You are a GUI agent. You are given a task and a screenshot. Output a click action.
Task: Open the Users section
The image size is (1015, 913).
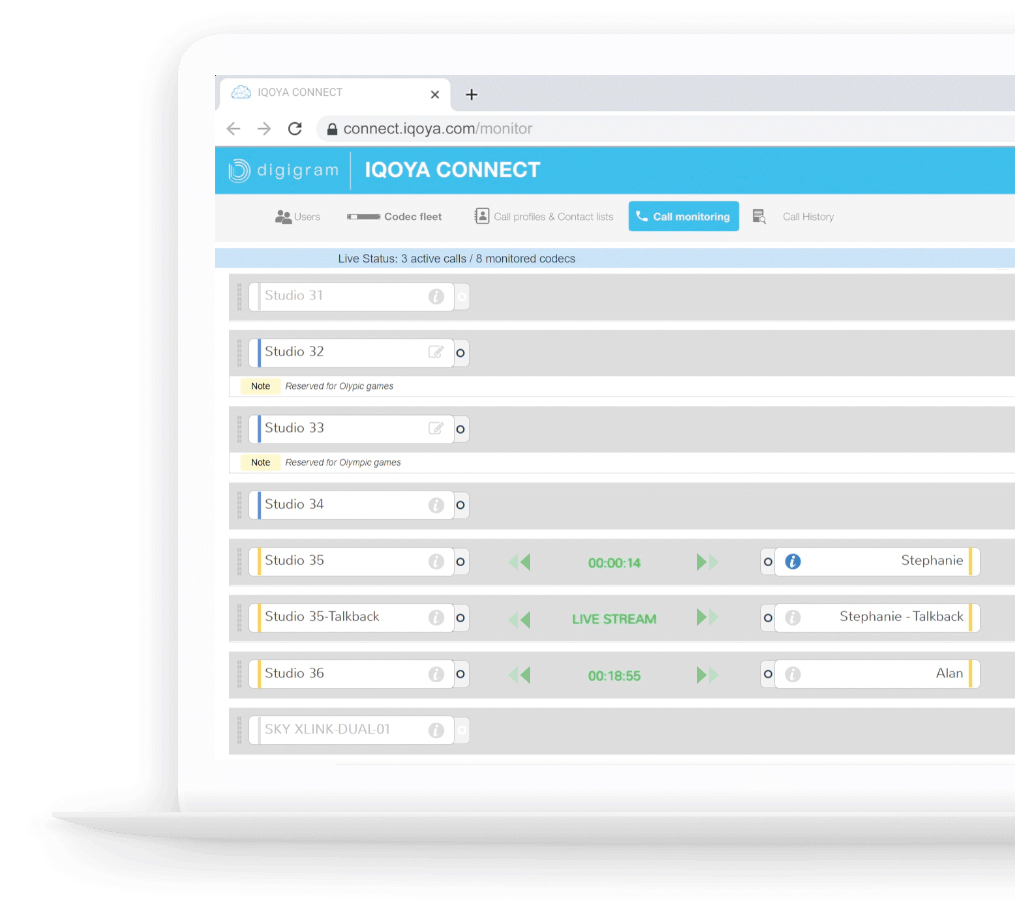pos(298,217)
